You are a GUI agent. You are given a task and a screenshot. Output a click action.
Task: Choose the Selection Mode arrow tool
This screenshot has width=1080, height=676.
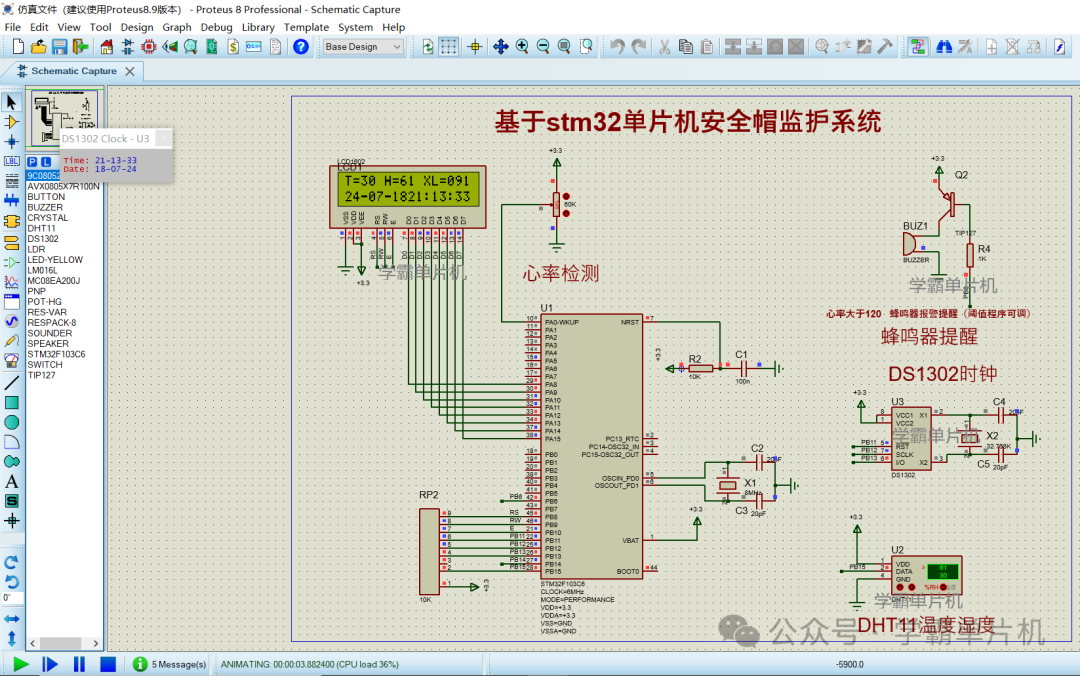point(12,103)
